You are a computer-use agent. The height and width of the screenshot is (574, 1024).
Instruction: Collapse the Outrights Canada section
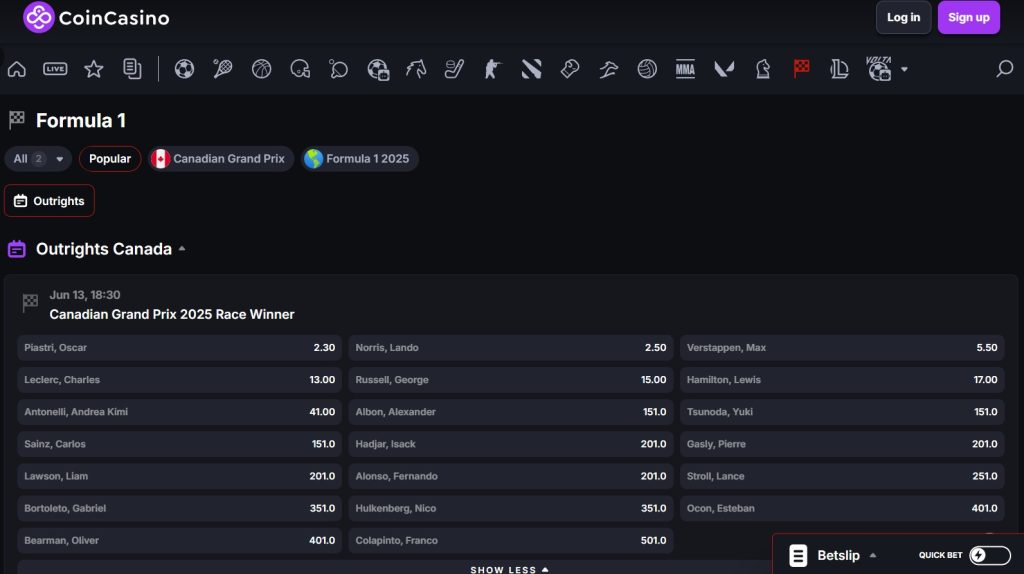pyautogui.click(x=182, y=249)
